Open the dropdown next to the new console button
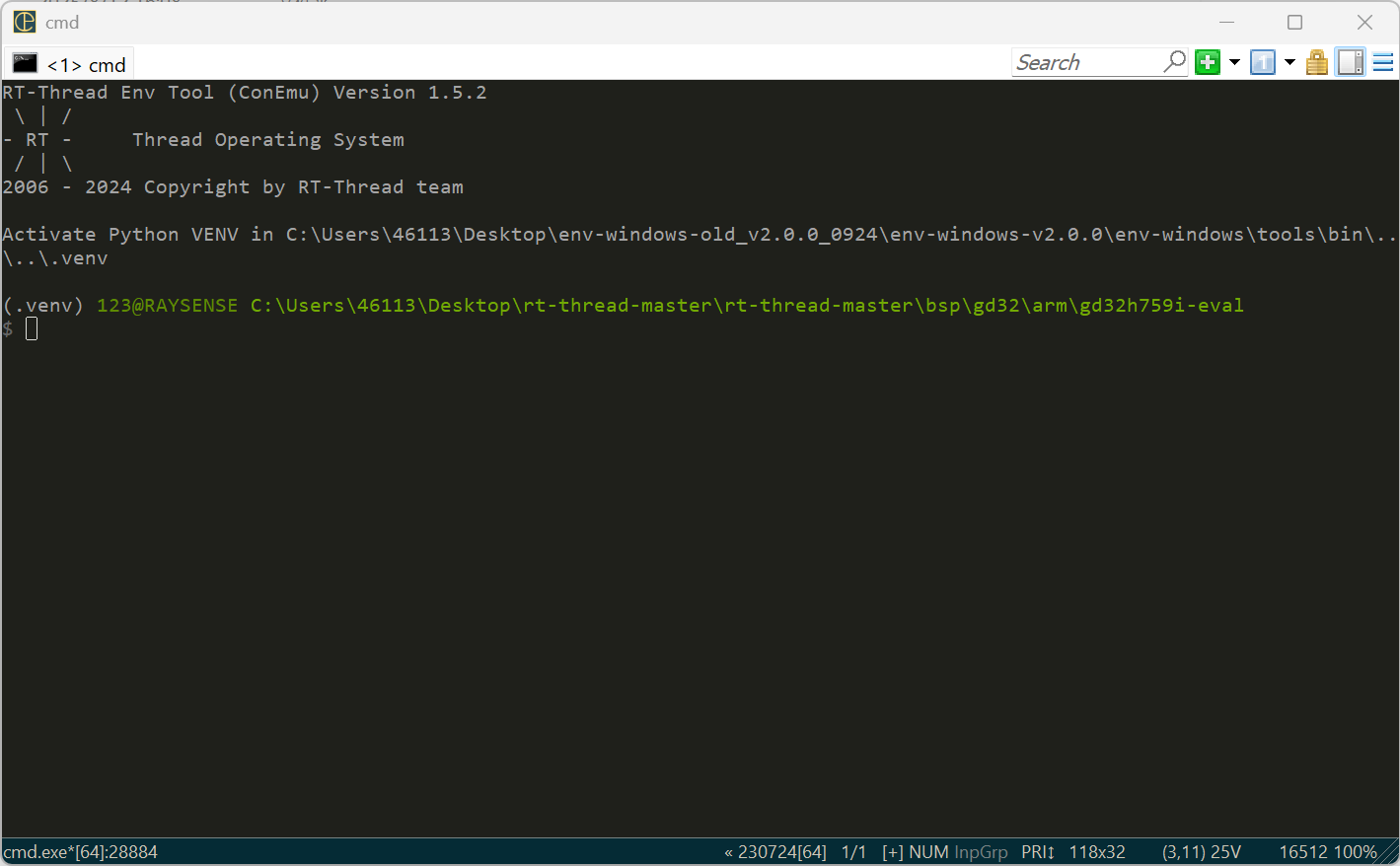Image resolution: width=1400 pixels, height=866 pixels. coord(1233,61)
